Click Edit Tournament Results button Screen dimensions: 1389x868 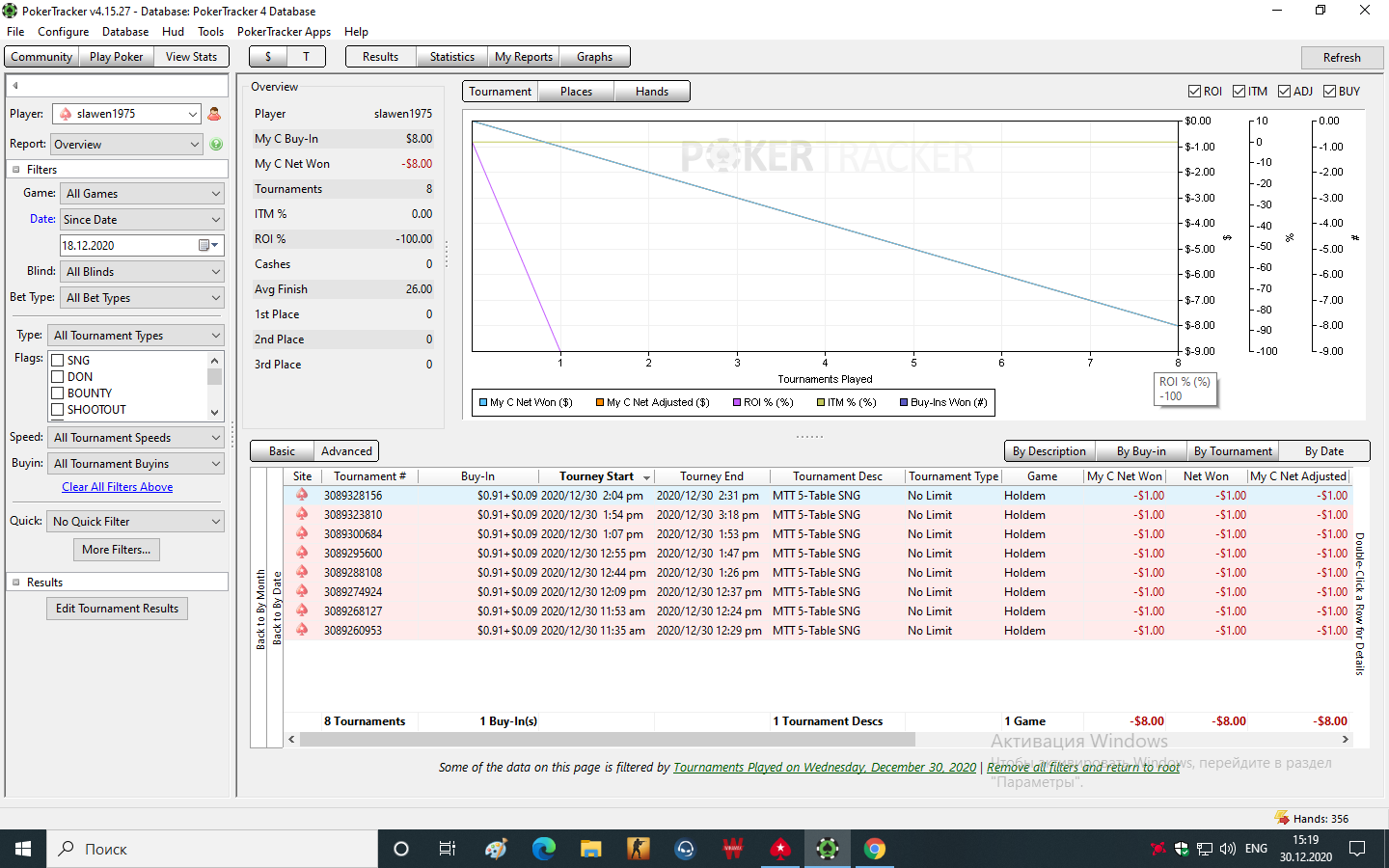point(117,609)
